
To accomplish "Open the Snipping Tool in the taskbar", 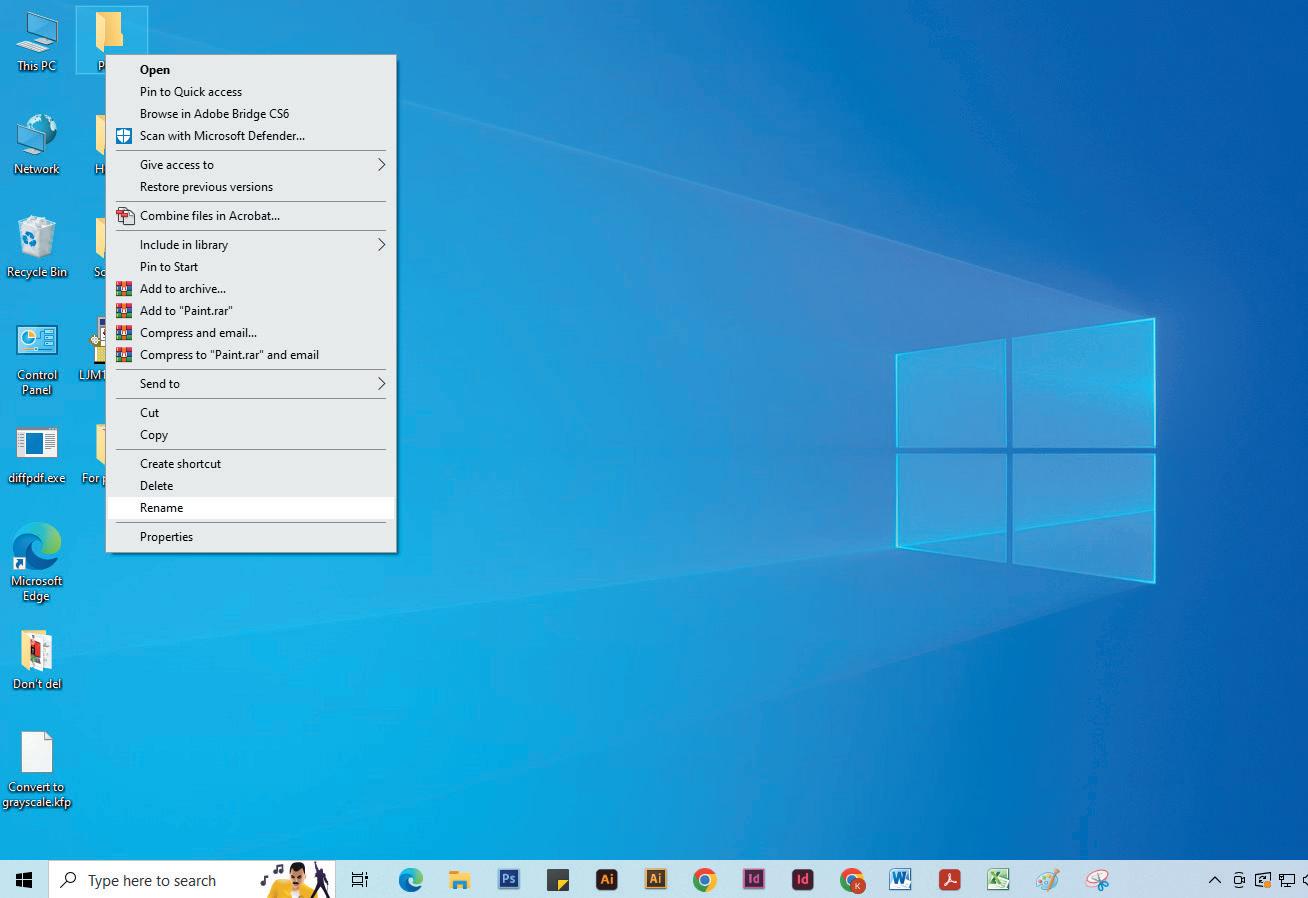I will 1097,880.
